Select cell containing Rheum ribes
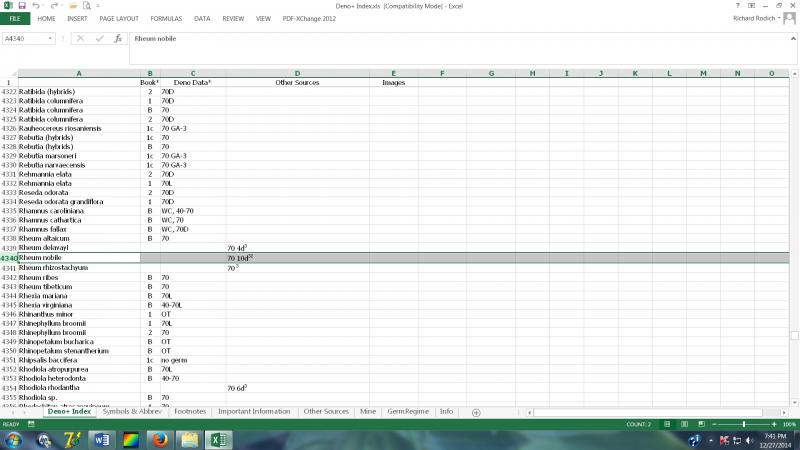The height and width of the screenshot is (450, 800). click(79, 277)
